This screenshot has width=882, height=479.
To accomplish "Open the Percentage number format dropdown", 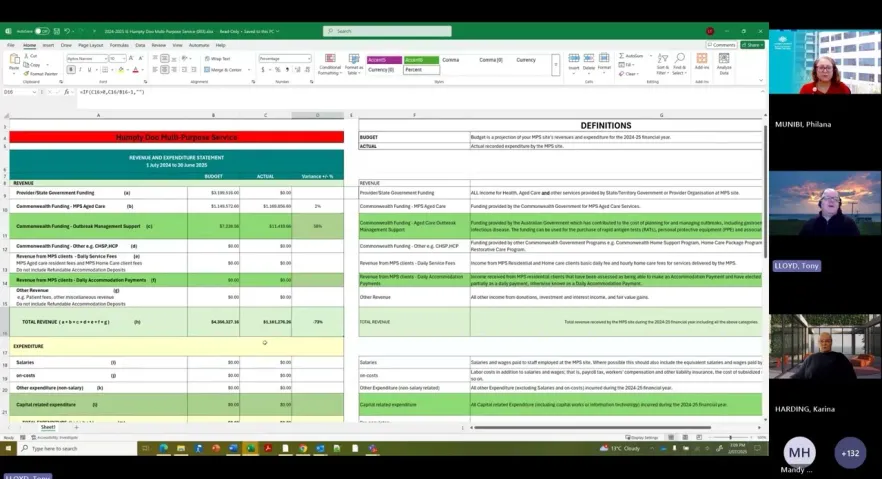I will click(308, 58).
